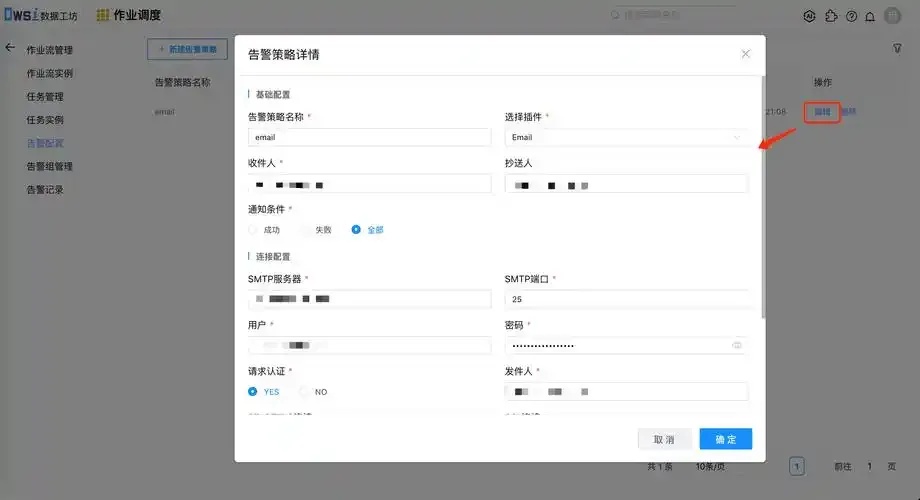Open the notification bell
This screenshot has width=920, height=500.
(870, 16)
